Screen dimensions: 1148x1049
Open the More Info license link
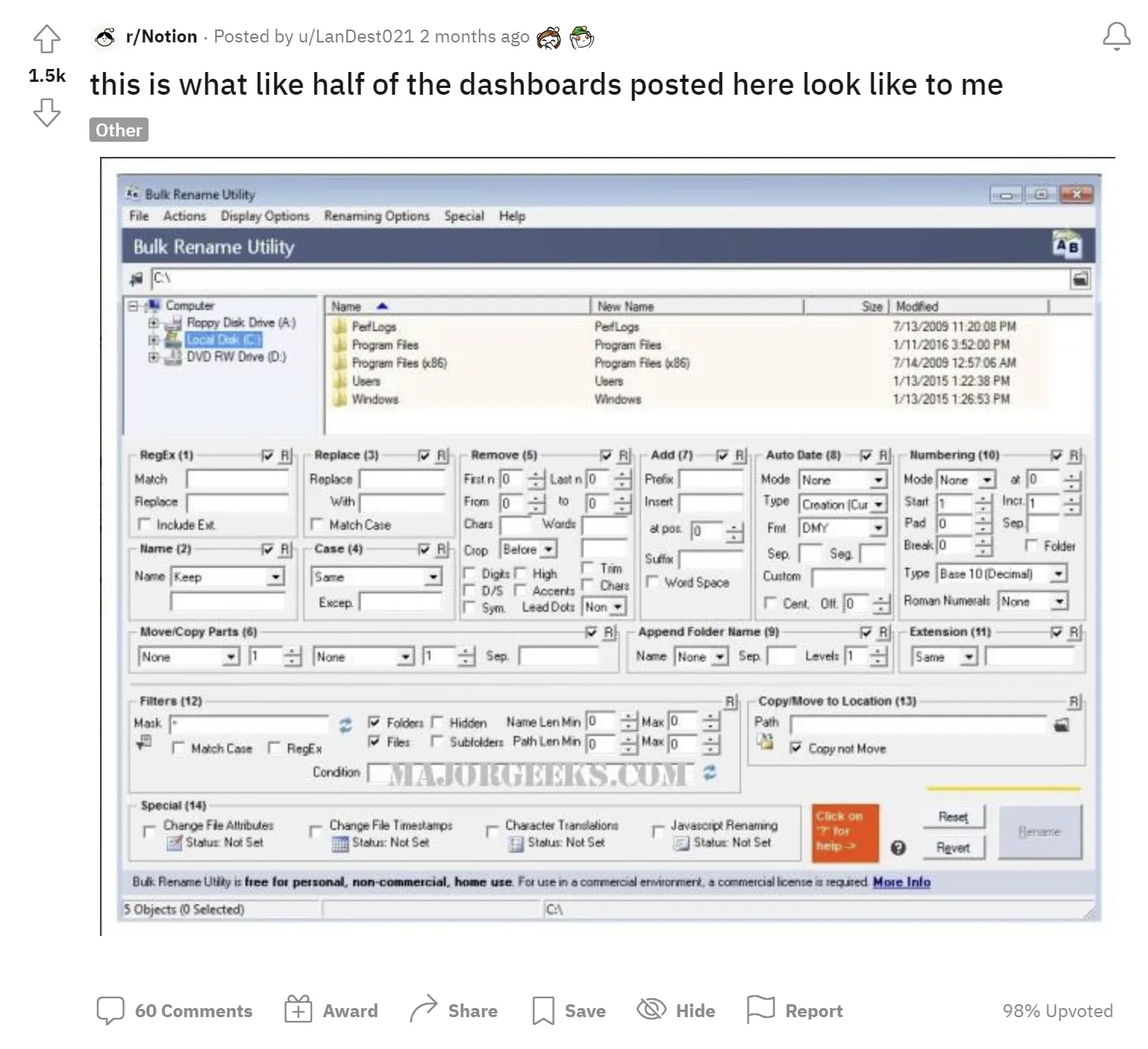coord(901,881)
